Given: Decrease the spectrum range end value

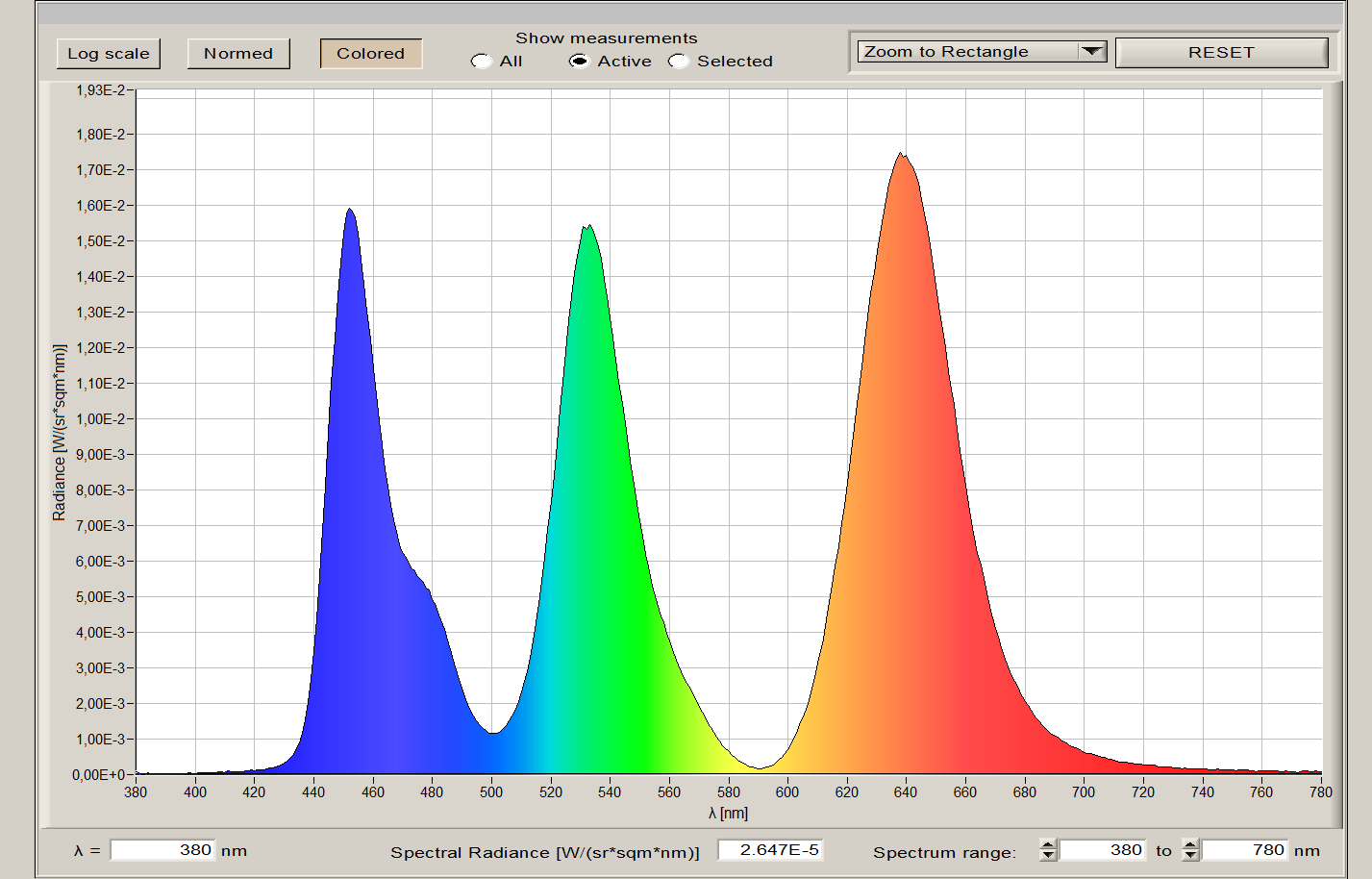Looking at the screenshot, I should 1190,856.
